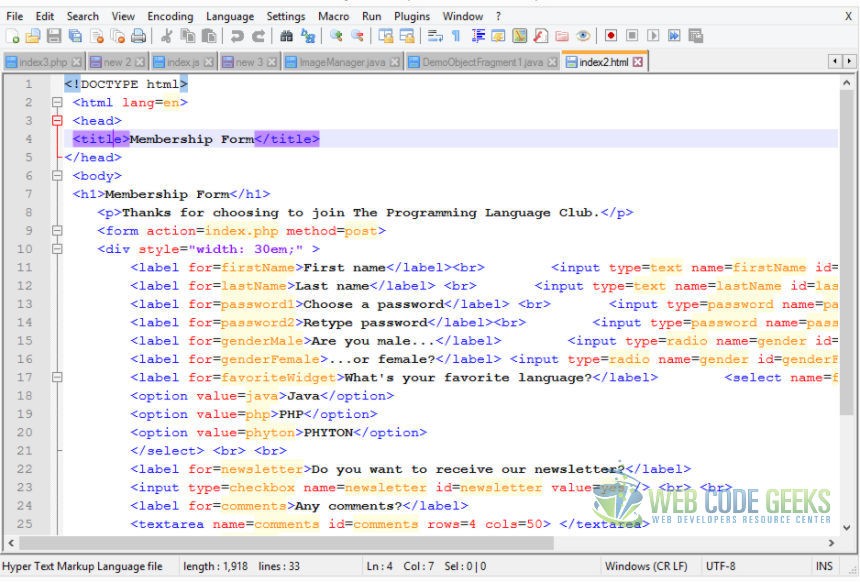Save the current recorded macro icon
The width and height of the screenshot is (860, 582).
coord(695,36)
